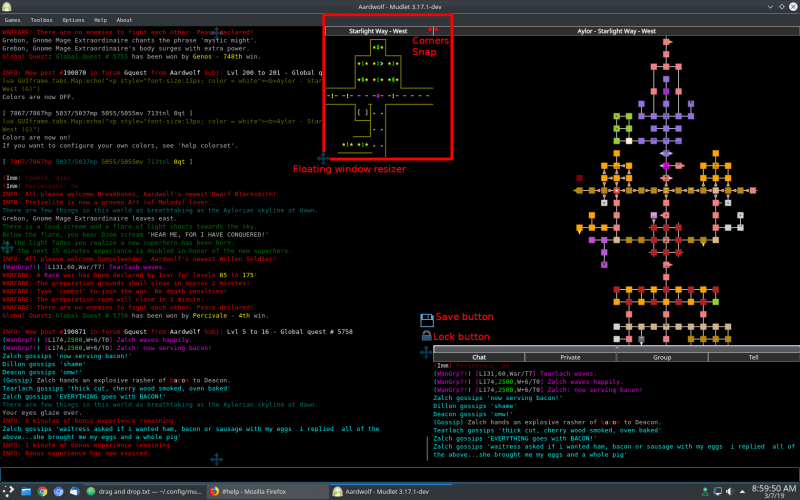This screenshot has height=500, width=800.
Task: Switch to drag and drop.txt editor window
Action: click(144, 491)
